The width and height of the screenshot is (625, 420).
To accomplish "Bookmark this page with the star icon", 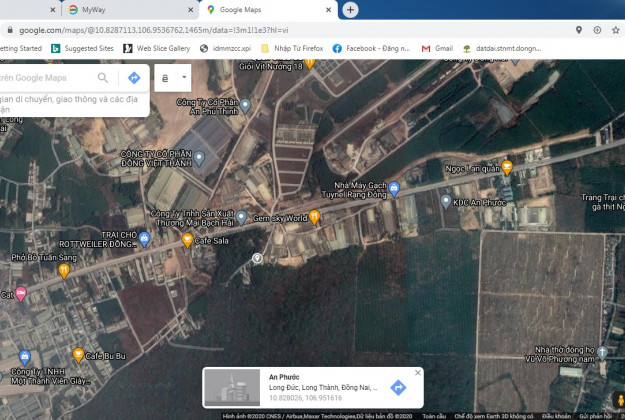I will pos(615,30).
